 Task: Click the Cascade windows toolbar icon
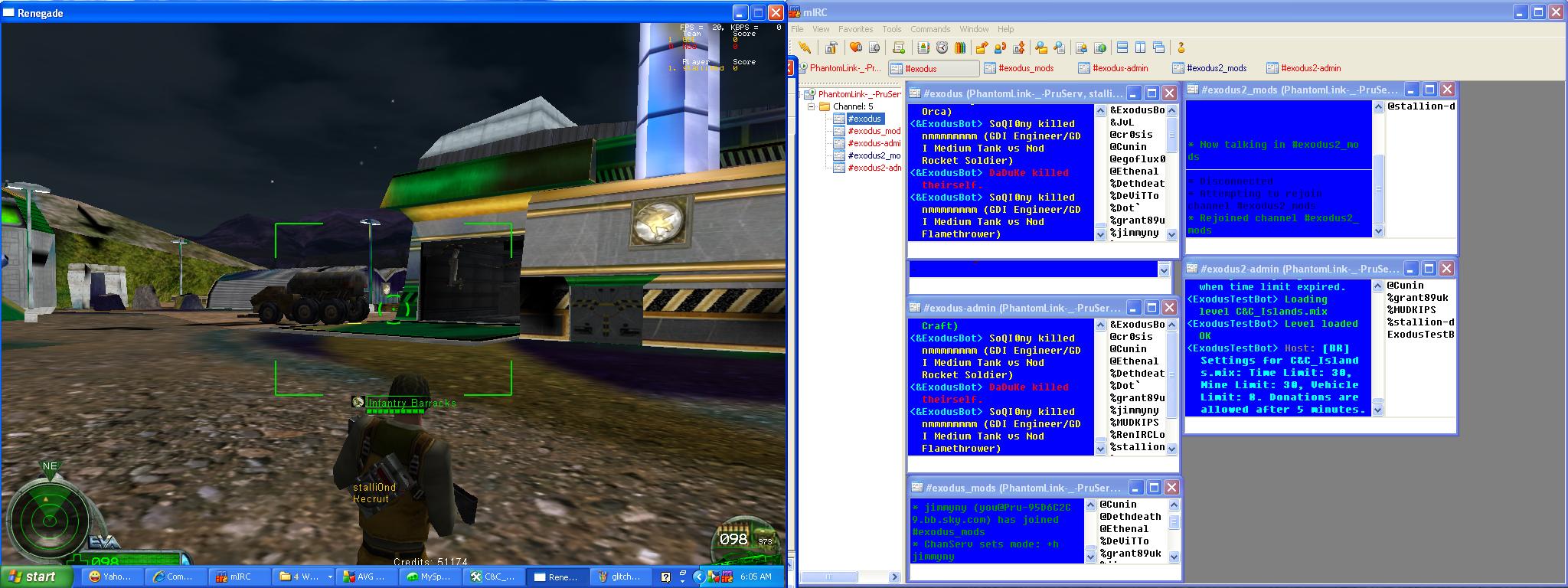[x=1158, y=48]
